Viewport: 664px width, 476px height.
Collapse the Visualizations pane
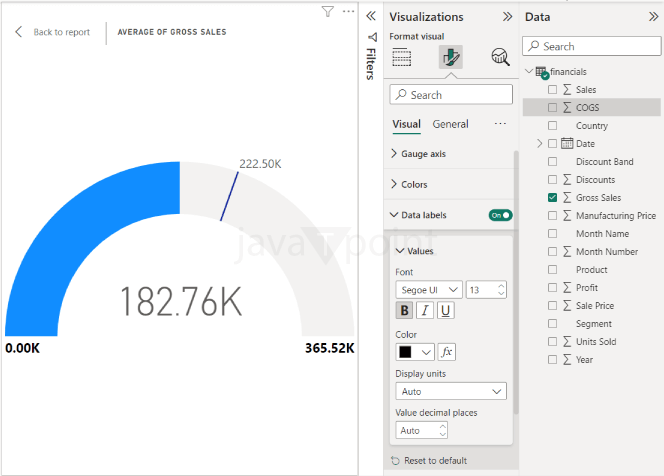point(507,17)
